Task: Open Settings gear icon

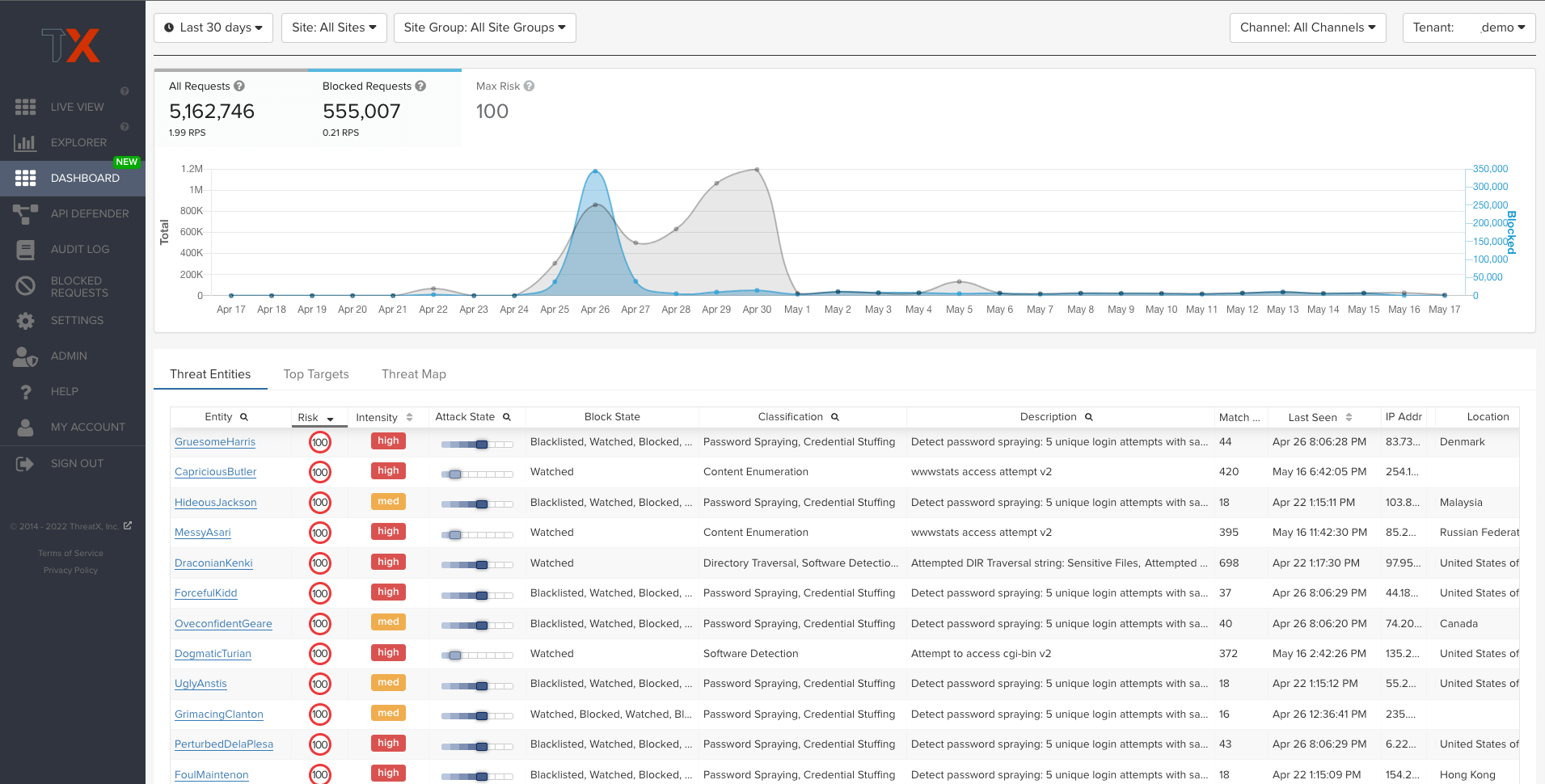Action: pos(25,321)
